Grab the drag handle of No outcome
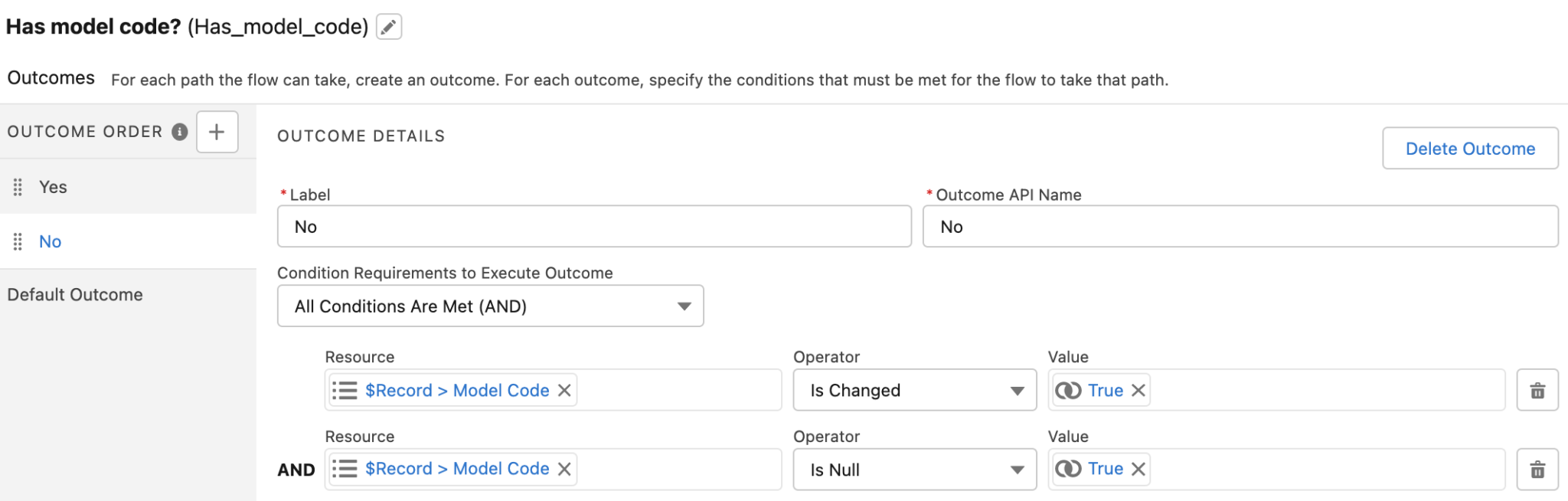The image size is (1568, 501). point(18,241)
